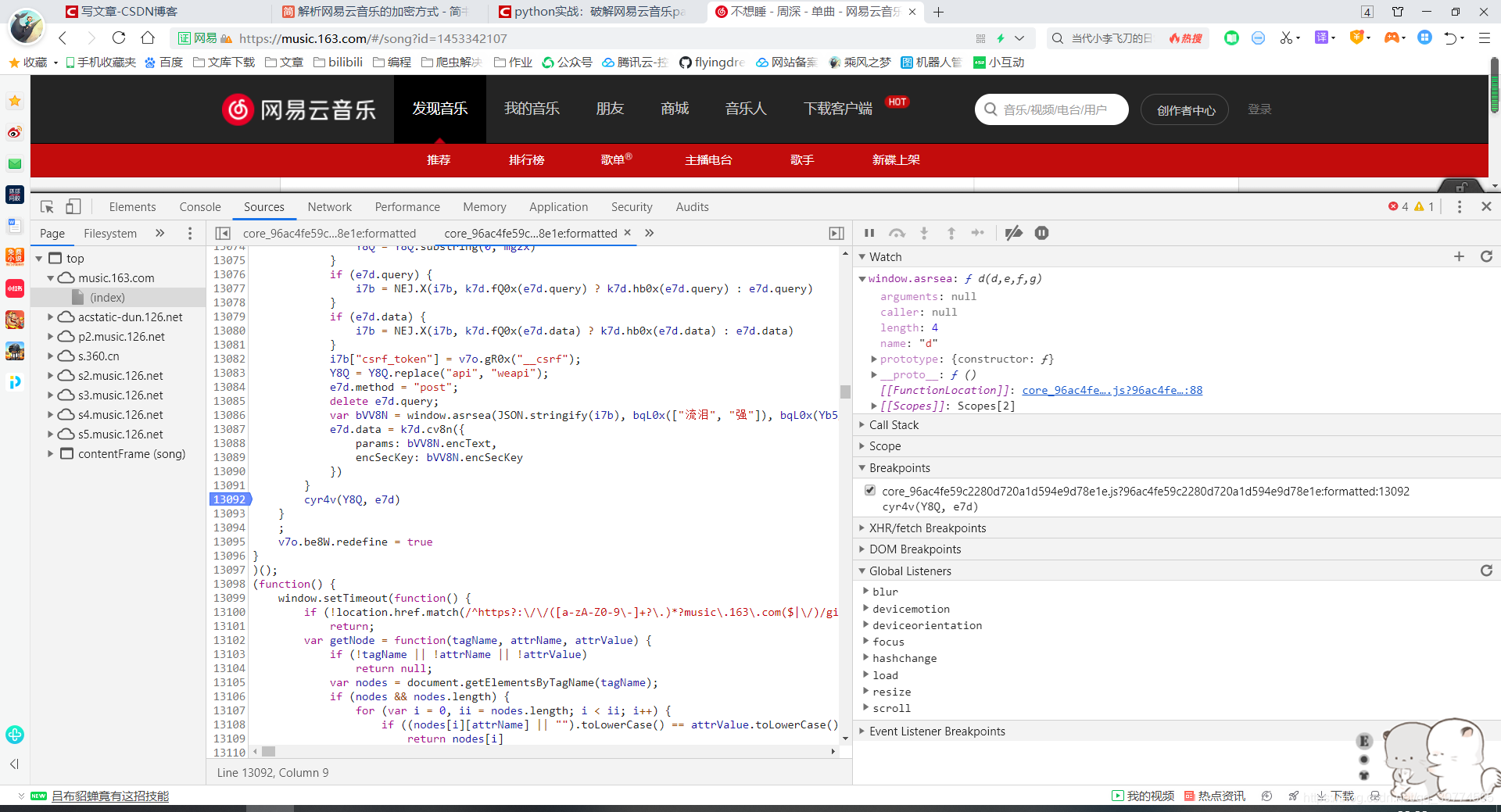Refresh the Global Listeners list
This screenshot has height=812, width=1501.
pyautogui.click(x=1487, y=571)
